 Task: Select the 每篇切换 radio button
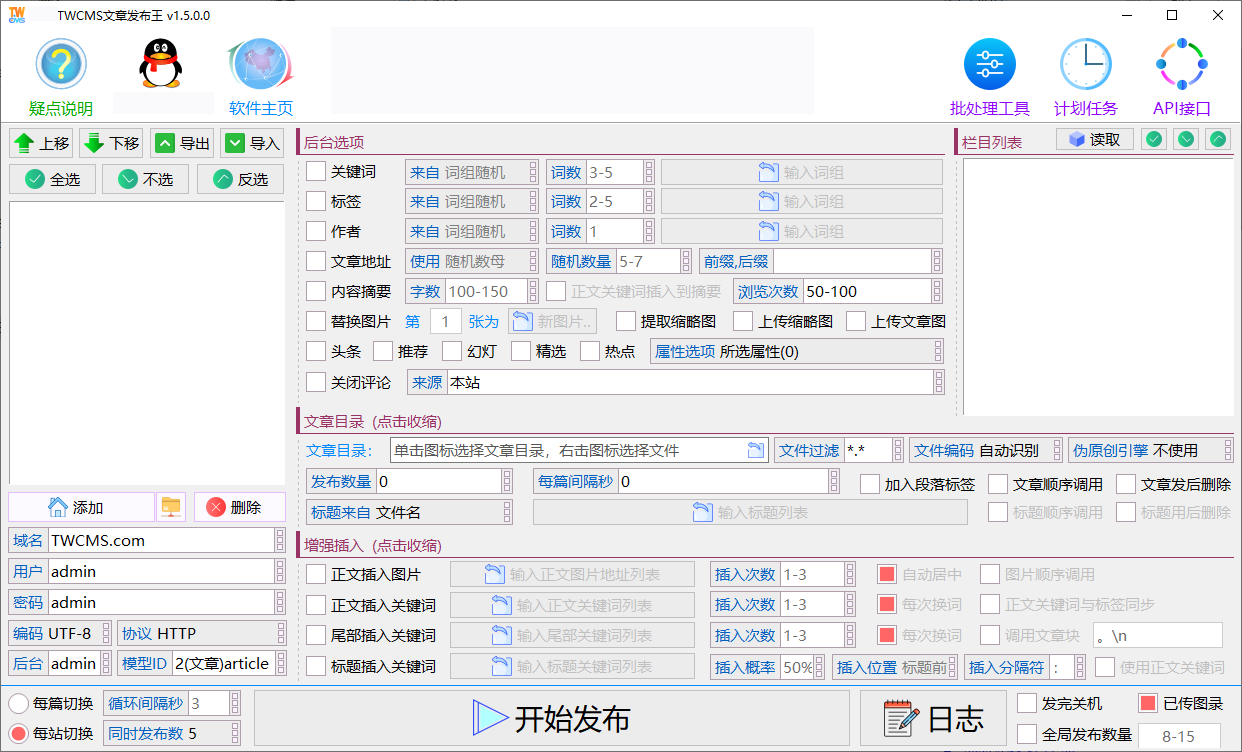(18, 703)
